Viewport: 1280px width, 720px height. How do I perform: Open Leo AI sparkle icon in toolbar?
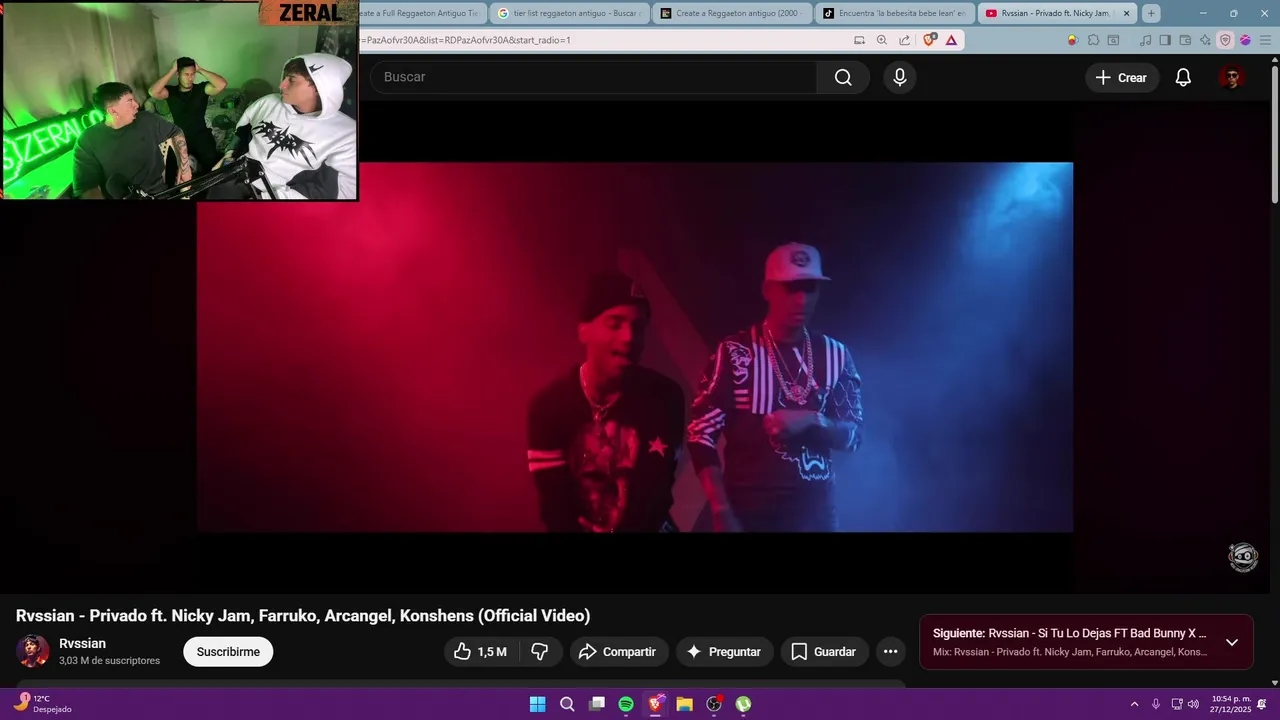pos(1205,40)
